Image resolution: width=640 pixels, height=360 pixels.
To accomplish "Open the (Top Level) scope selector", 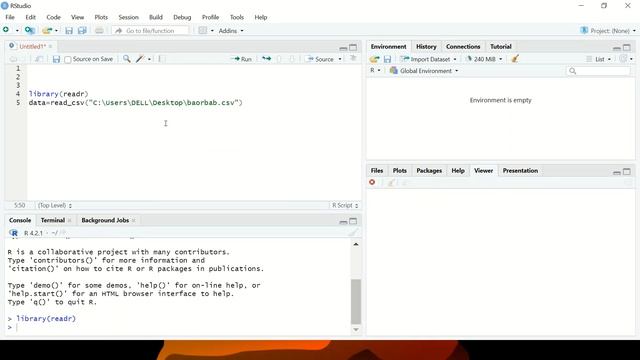I will point(55,205).
